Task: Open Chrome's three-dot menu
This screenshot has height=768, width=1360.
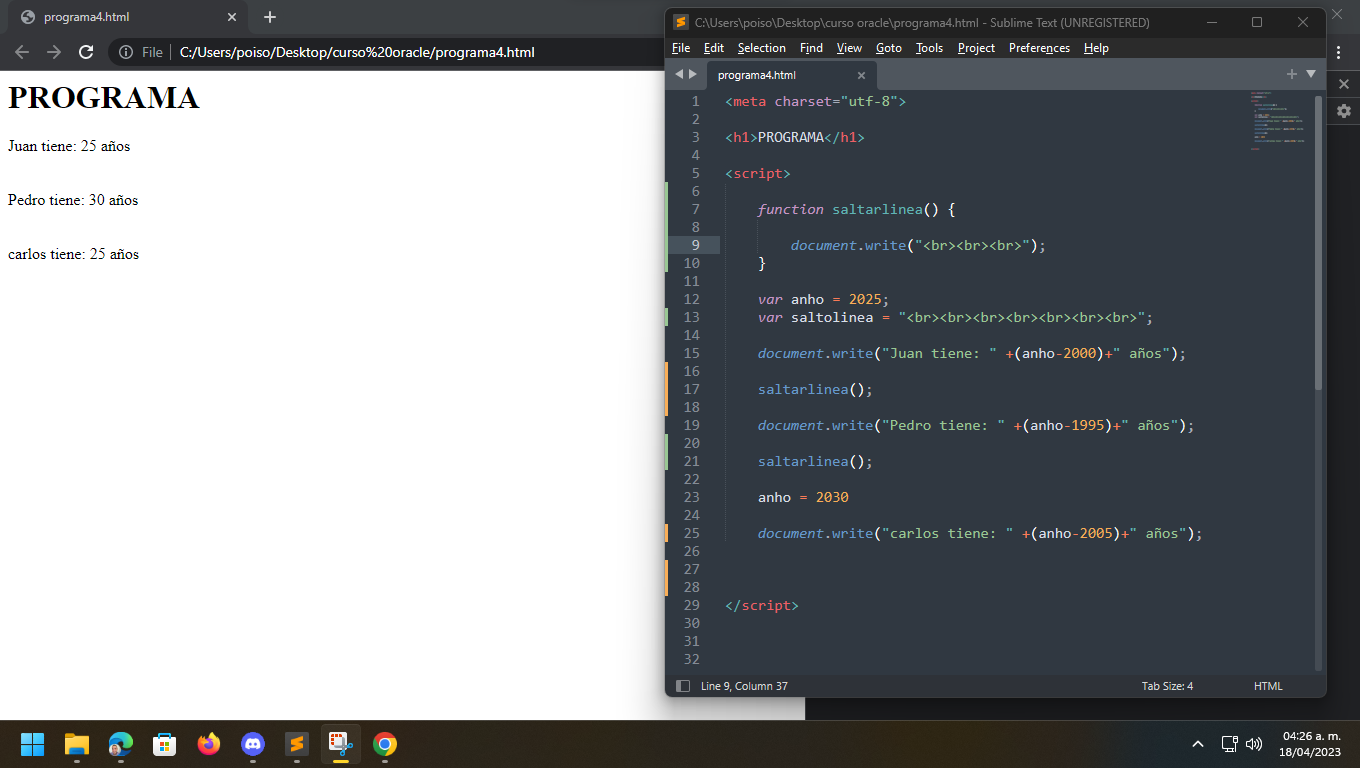Action: tap(1339, 52)
